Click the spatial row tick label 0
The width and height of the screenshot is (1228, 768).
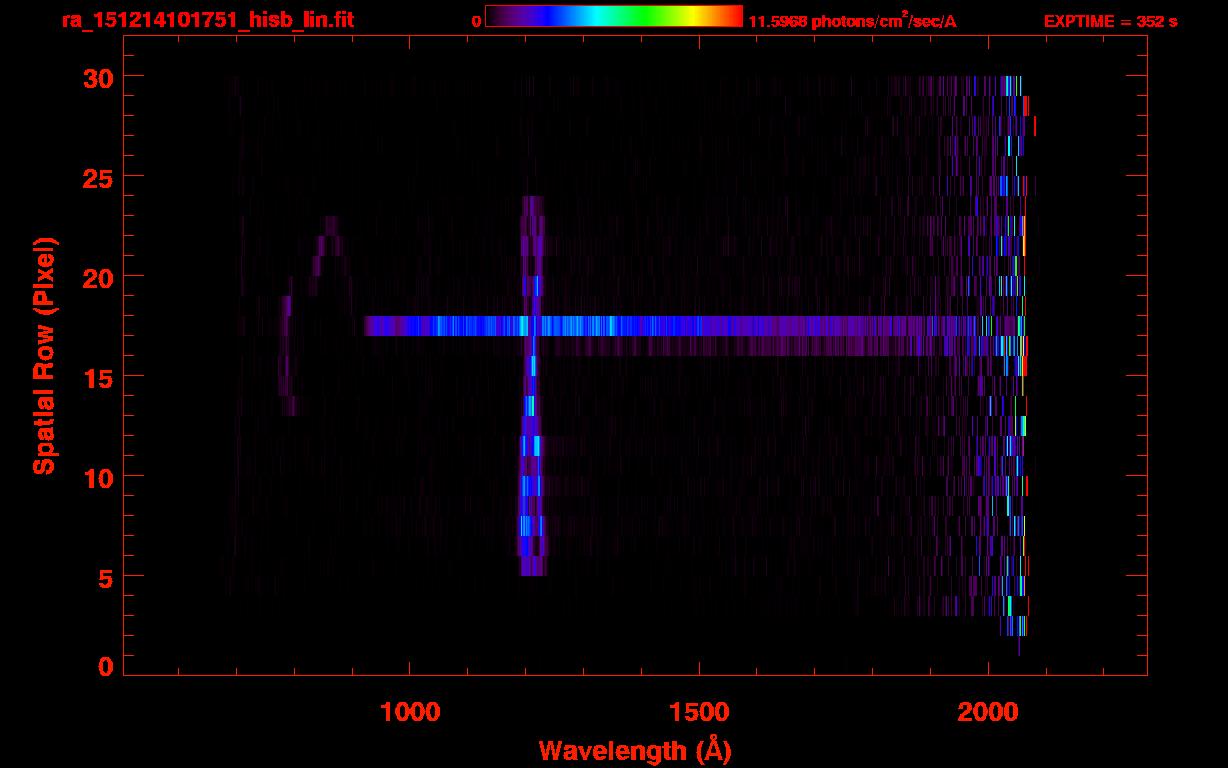pos(105,666)
